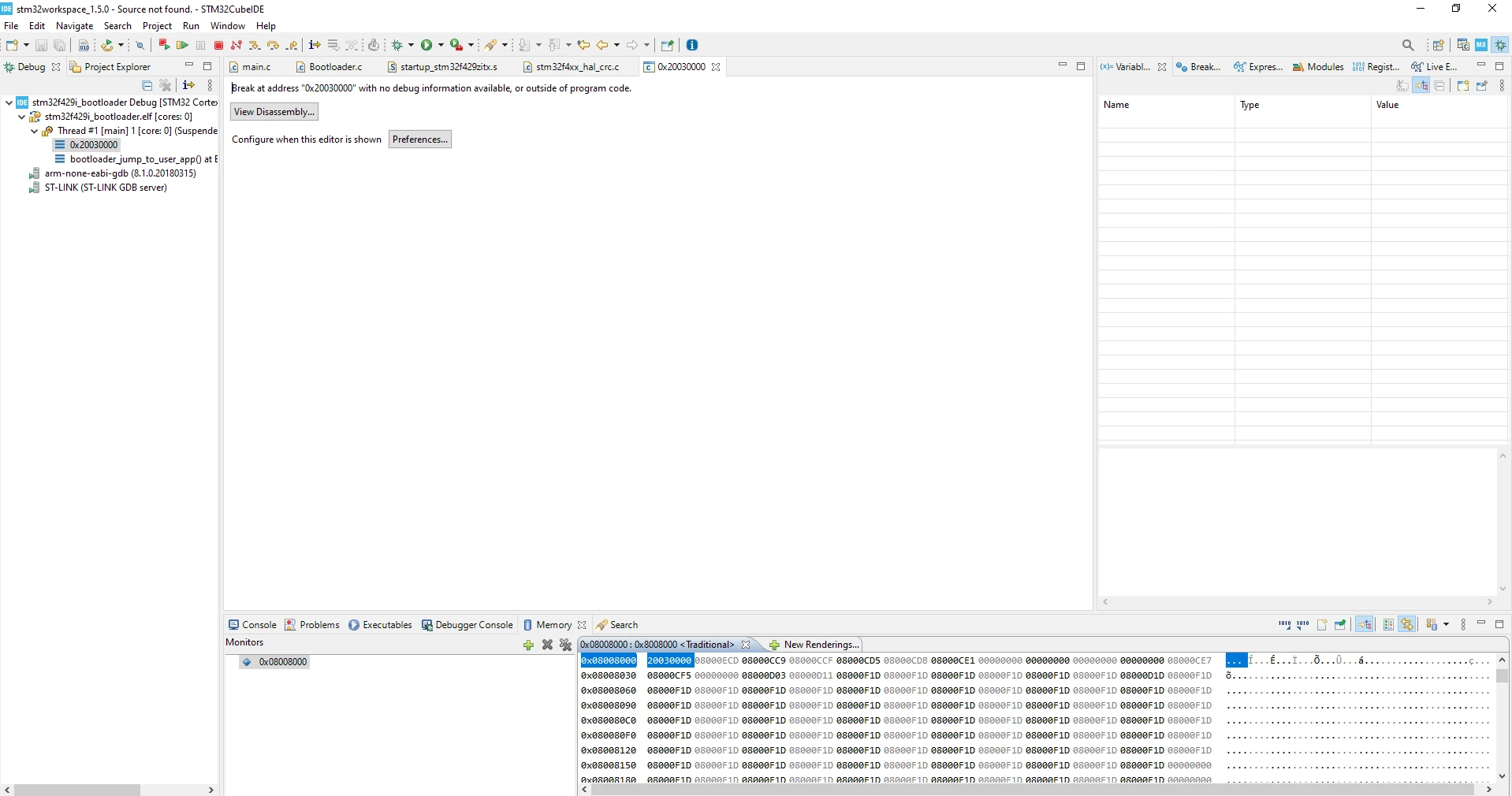Pin the Memory view with pin icon
This screenshot has height=796, width=1512.
coord(1340,625)
